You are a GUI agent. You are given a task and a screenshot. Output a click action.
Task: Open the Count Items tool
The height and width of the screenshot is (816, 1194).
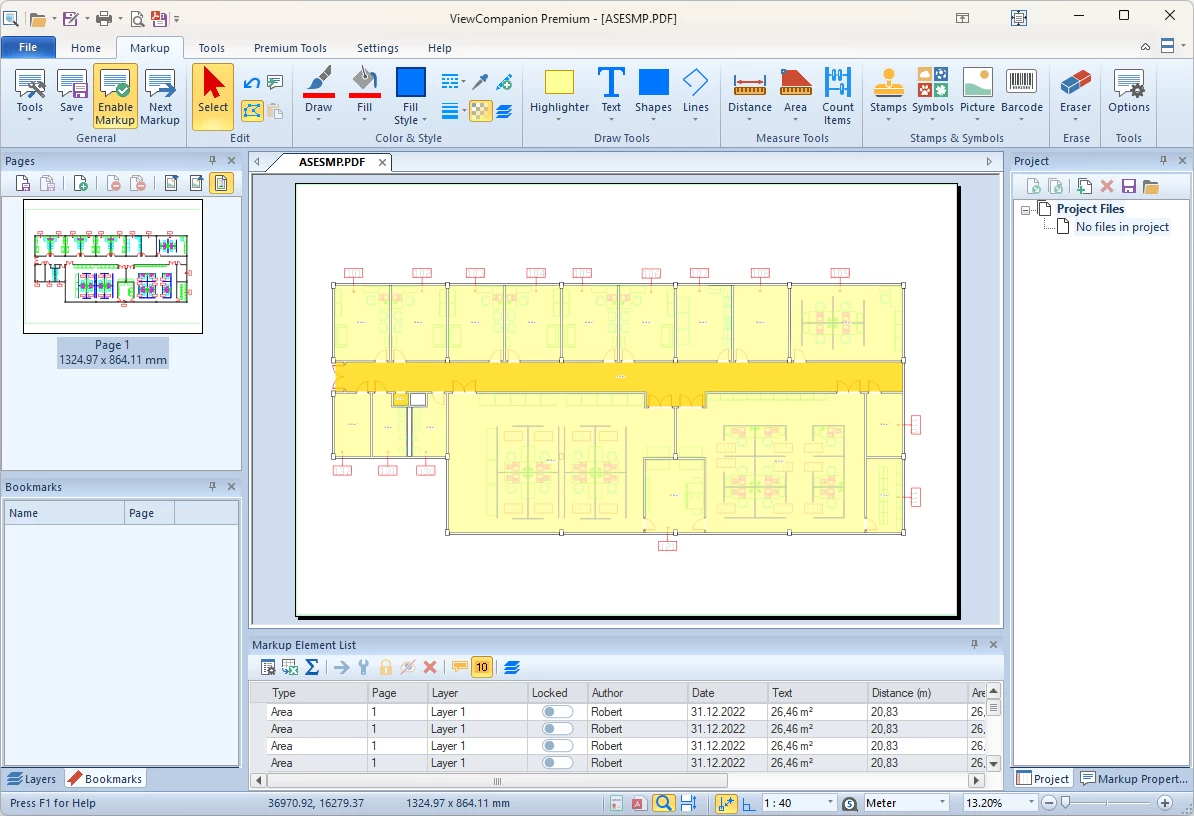coord(838,97)
